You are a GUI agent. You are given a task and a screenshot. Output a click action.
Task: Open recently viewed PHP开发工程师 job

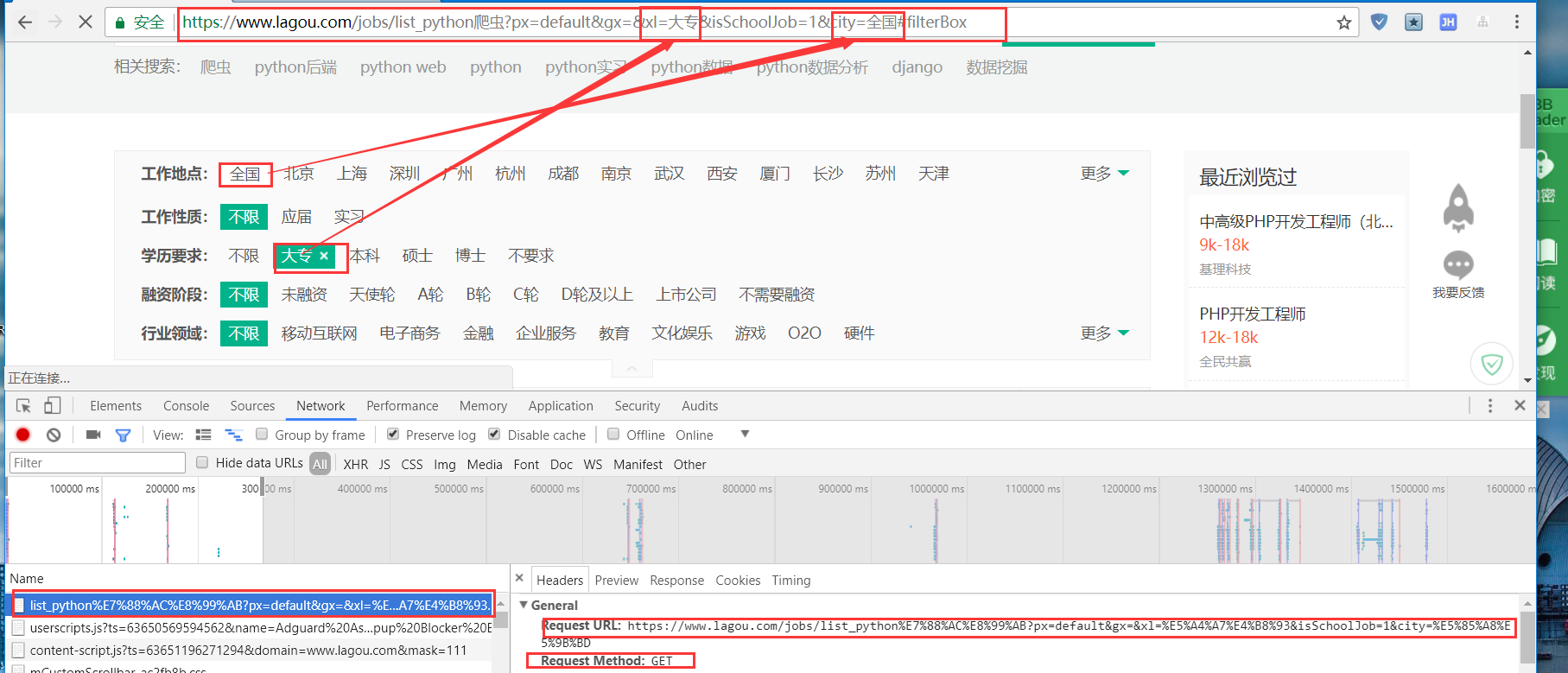point(1253,314)
